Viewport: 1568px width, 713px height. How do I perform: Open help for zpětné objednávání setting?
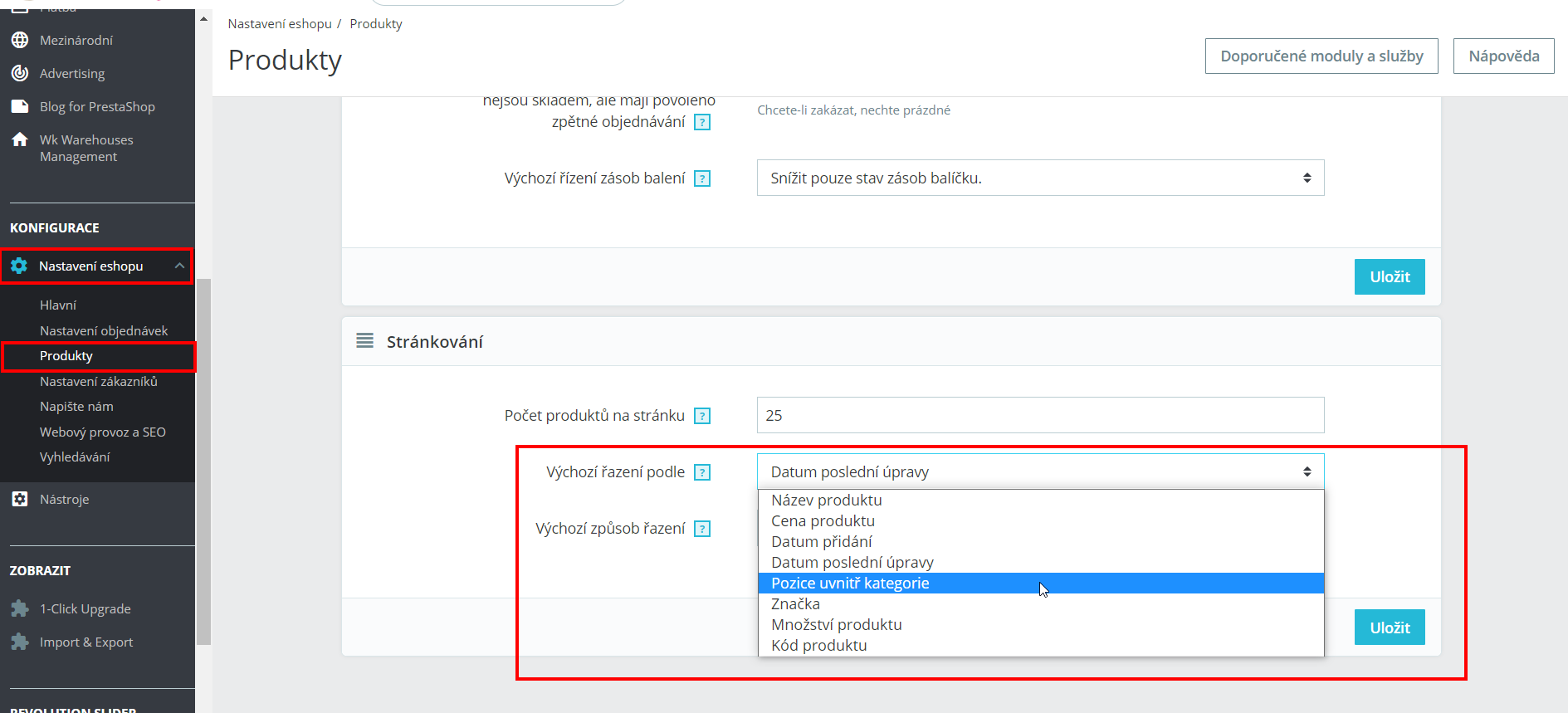(x=702, y=122)
